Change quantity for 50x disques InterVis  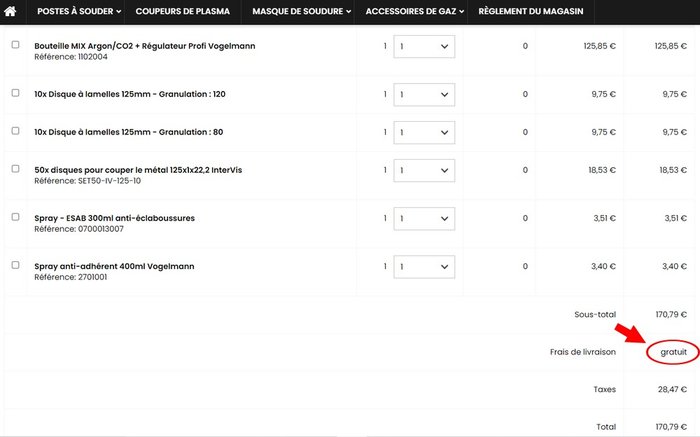pos(423,170)
